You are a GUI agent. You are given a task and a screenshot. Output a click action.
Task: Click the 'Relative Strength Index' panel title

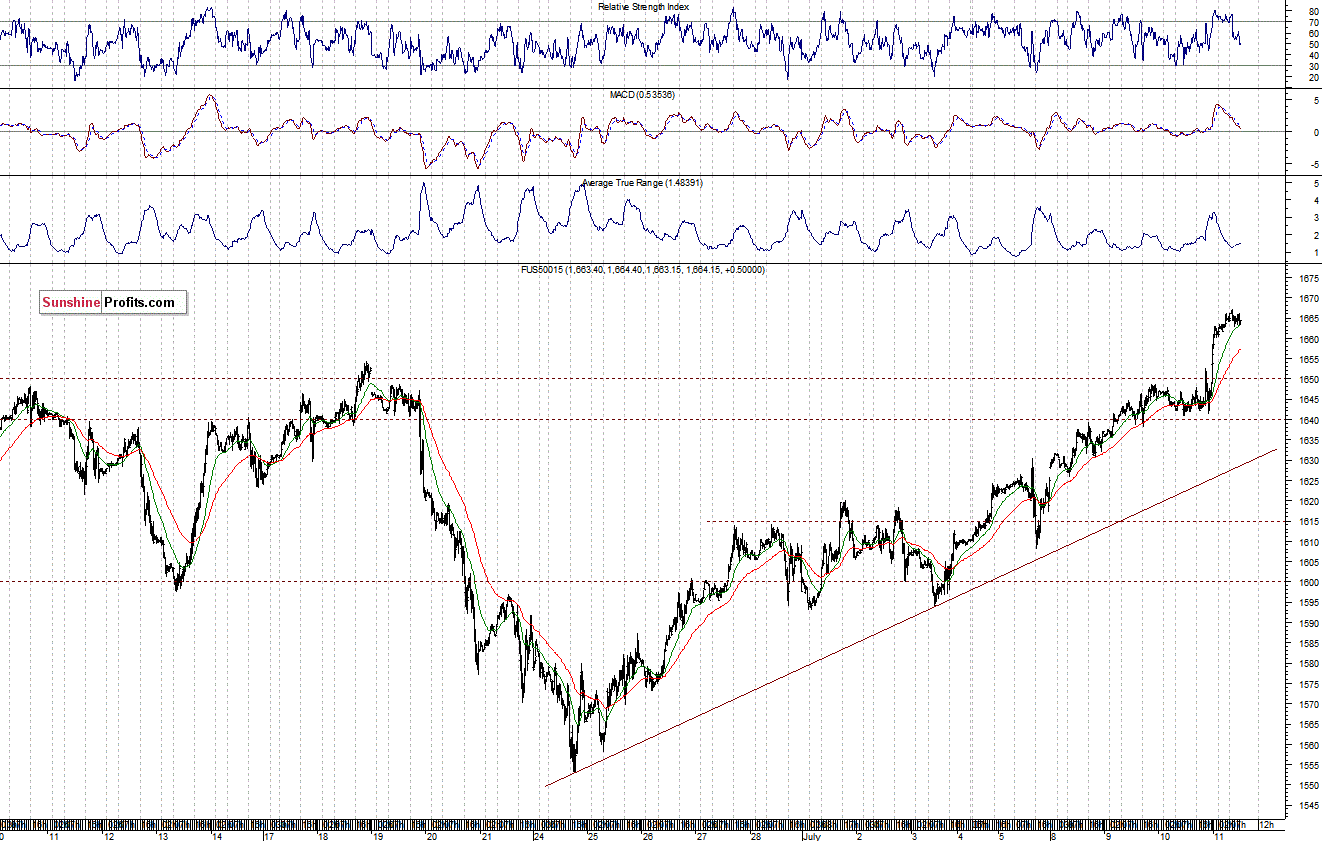[643, 7]
